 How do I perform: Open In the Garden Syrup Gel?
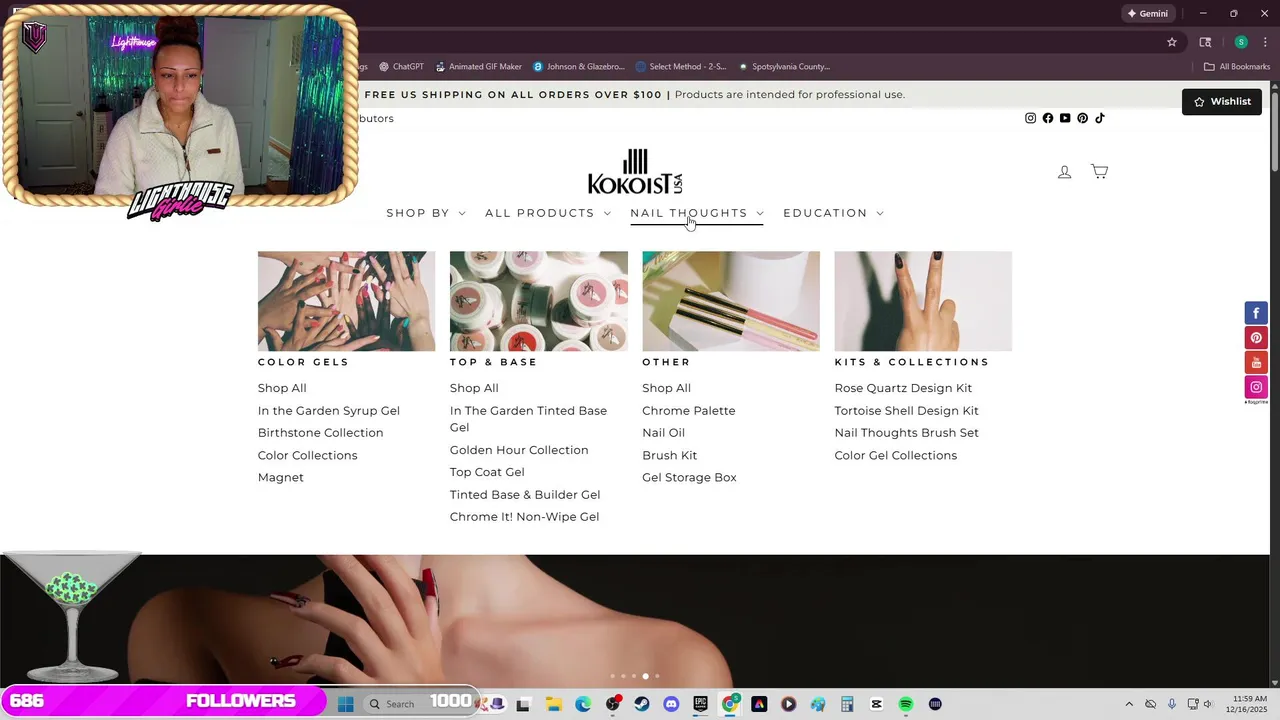tap(329, 411)
